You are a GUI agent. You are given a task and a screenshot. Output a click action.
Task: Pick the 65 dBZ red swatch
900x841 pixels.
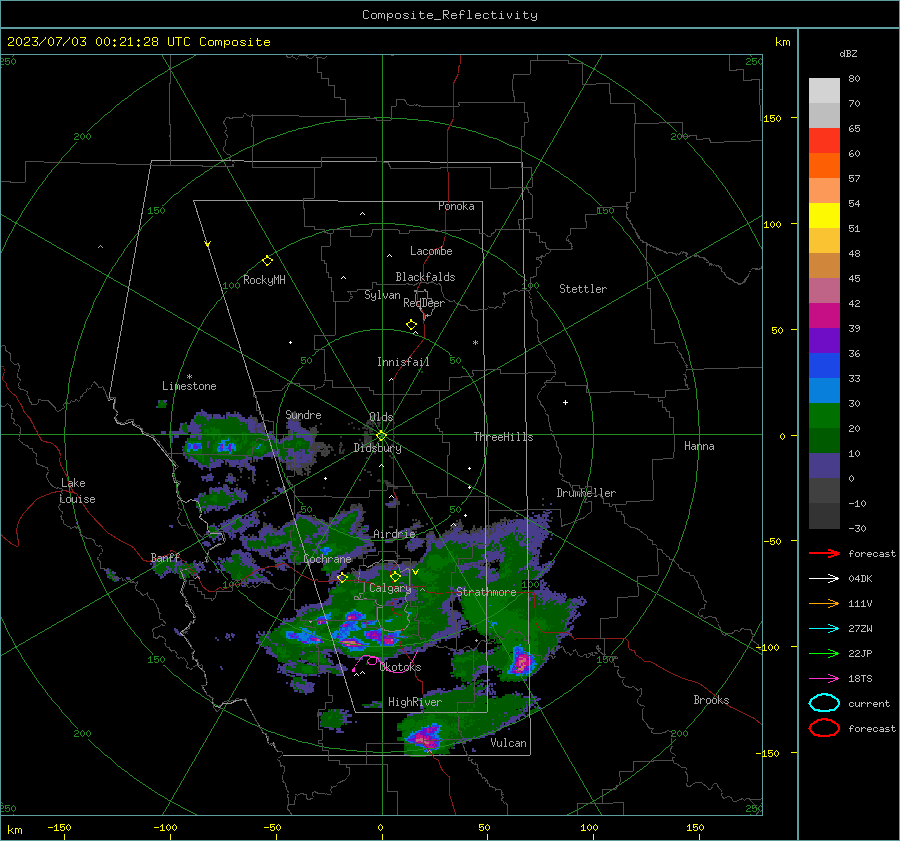[x=824, y=141]
